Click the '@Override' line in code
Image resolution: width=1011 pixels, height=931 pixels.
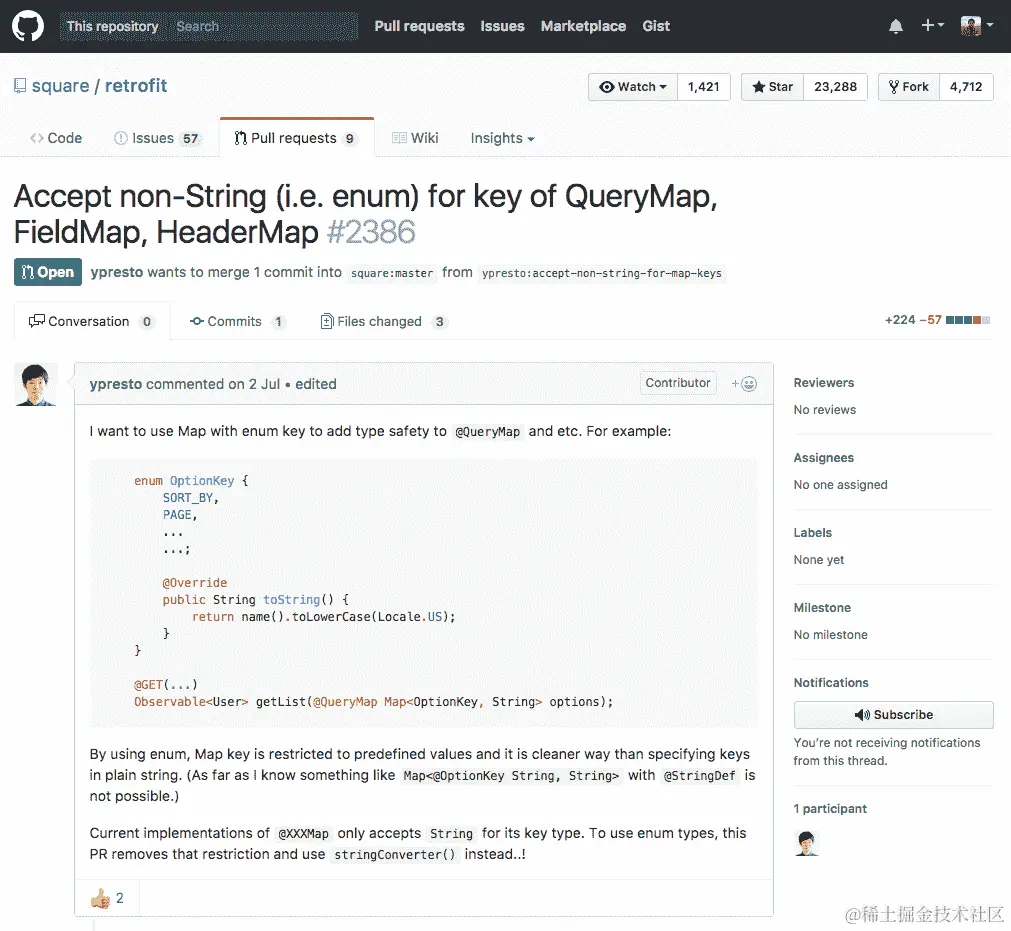pos(195,582)
